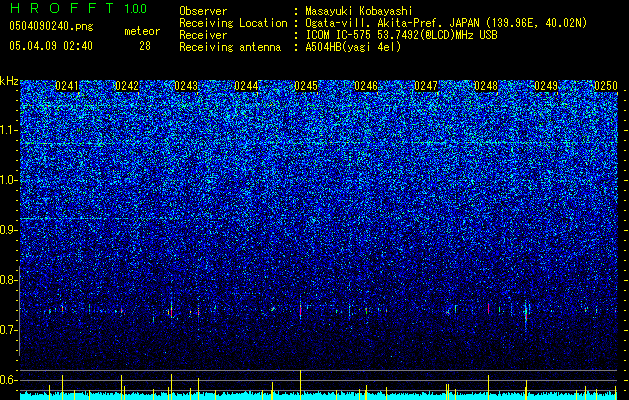Select the 0247 time marker

coord(426,86)
